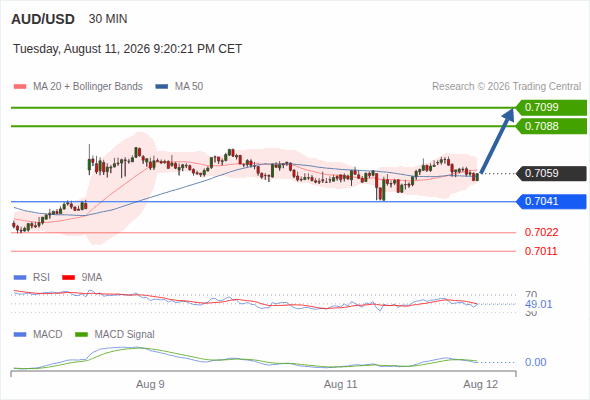Click the AUD/USD pair title
The height and width of the screenshot is (400, 590).
tap(43, 19)
